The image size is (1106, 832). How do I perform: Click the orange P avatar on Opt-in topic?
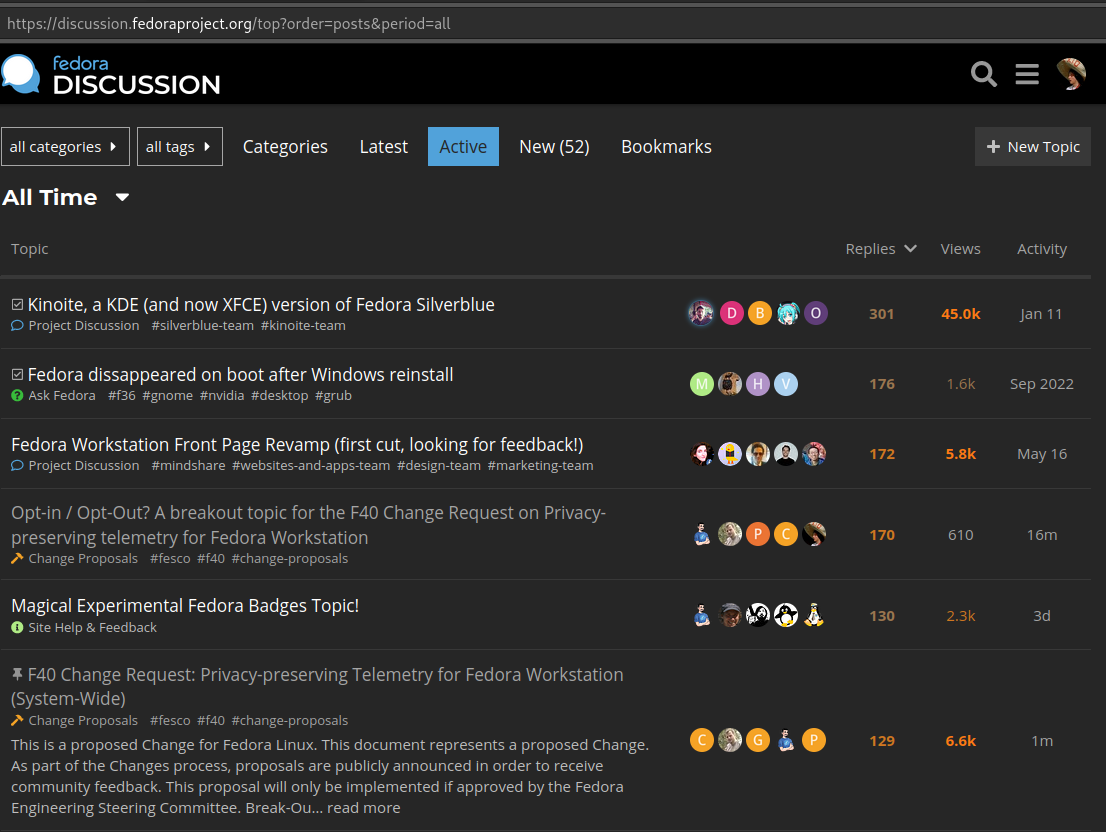coord(758,534)
